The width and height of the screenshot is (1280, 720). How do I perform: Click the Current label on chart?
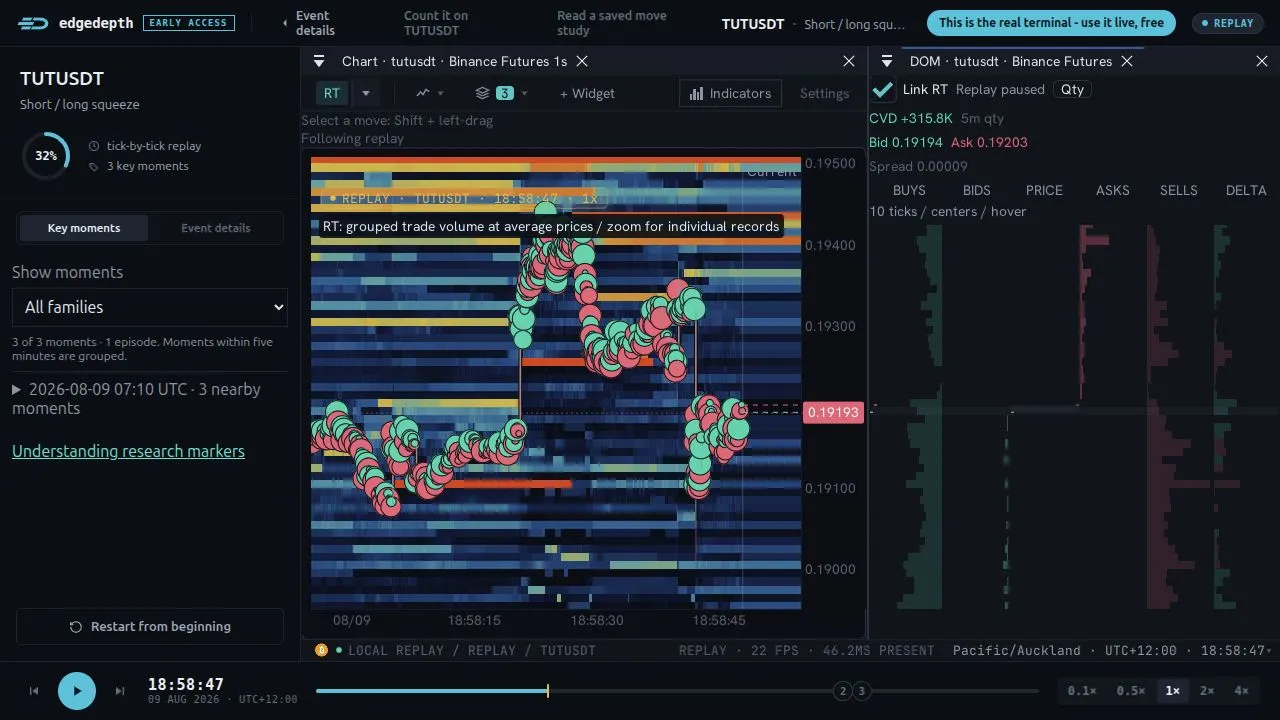(x=772, y=172)
